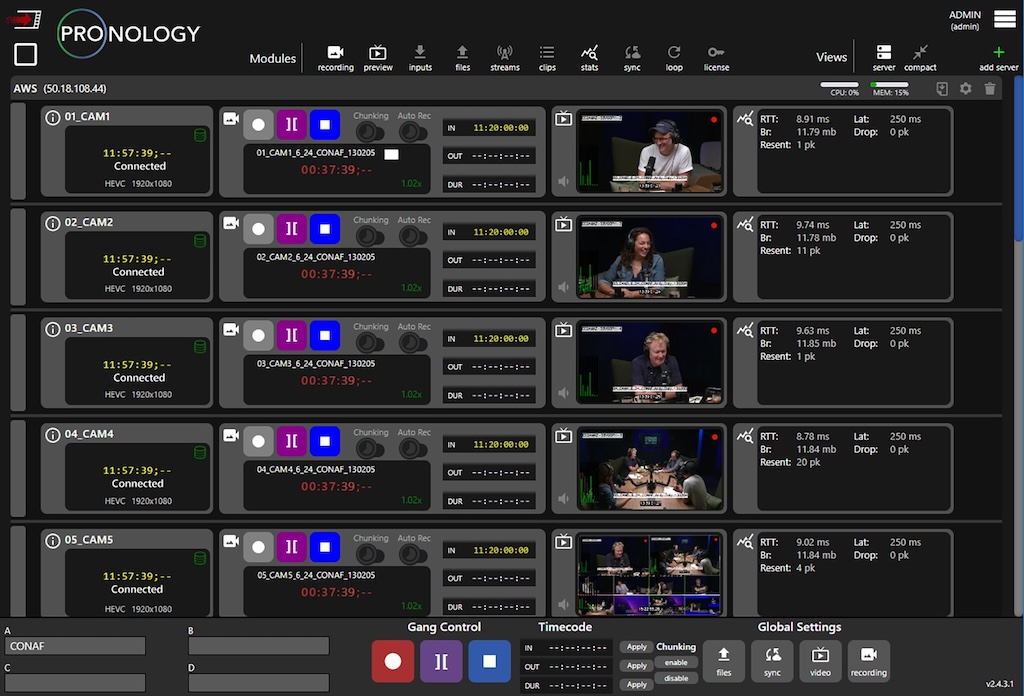Image resolution: width=1024 pixels, height=696 pixels.
Task: Toggle Auto Rec knob for 03_CAM3
Action: (413, 343)
